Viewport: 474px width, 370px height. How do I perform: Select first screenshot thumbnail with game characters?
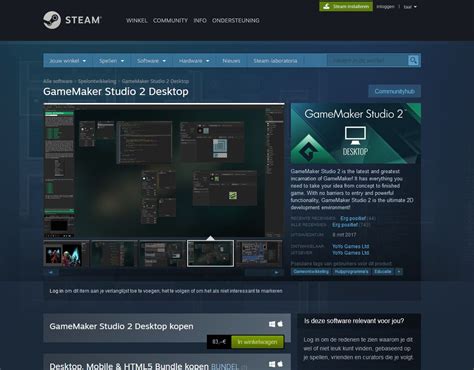point(66,254)
